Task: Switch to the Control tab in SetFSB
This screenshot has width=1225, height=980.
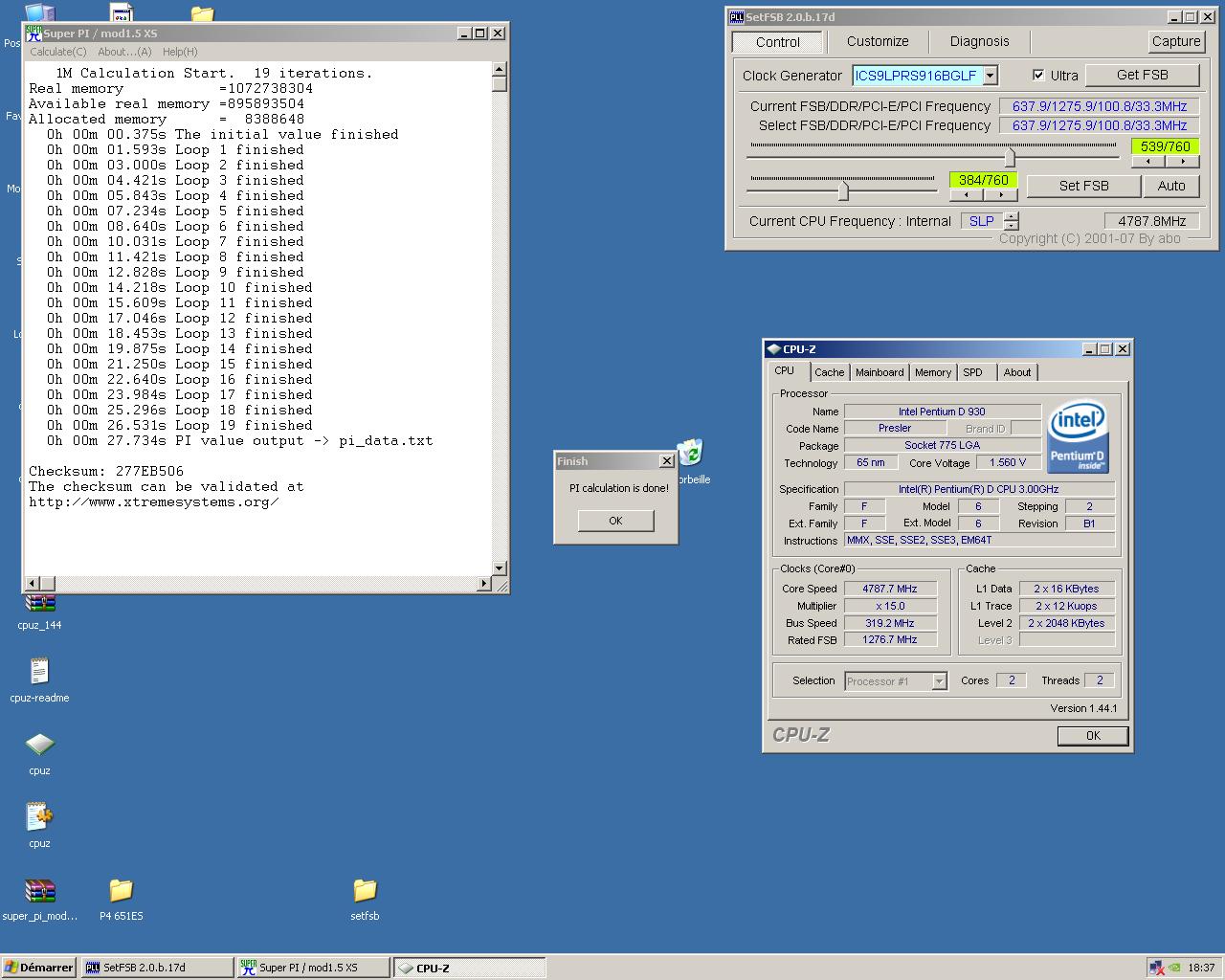Action: (x=777, y=42)
